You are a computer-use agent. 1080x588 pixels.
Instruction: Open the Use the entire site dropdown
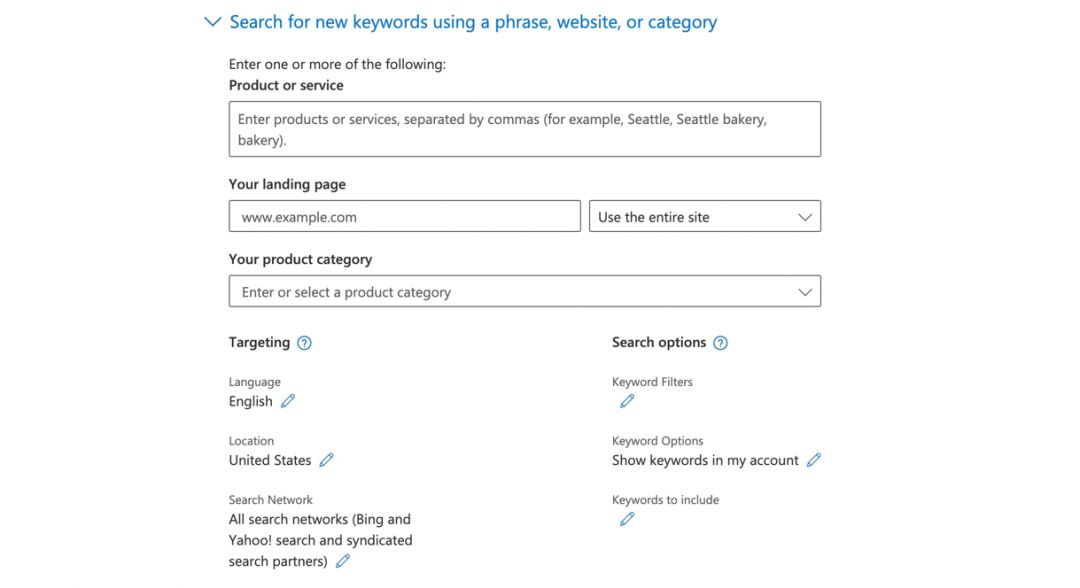705,217
